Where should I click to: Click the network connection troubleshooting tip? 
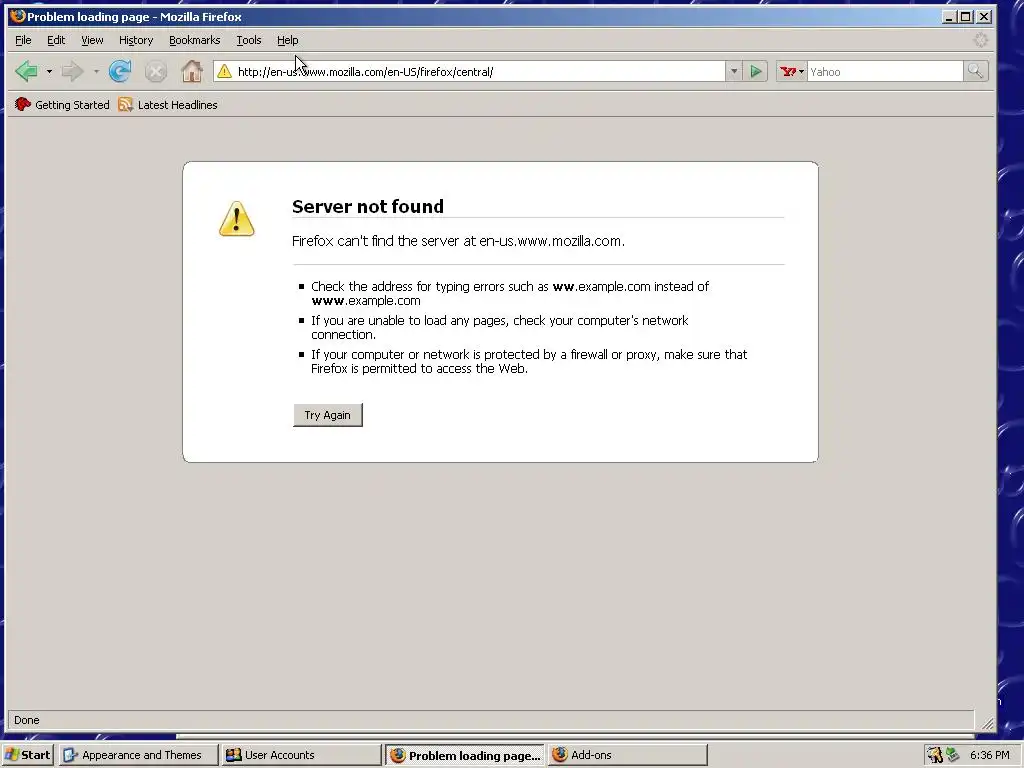(x=500, y=327)
